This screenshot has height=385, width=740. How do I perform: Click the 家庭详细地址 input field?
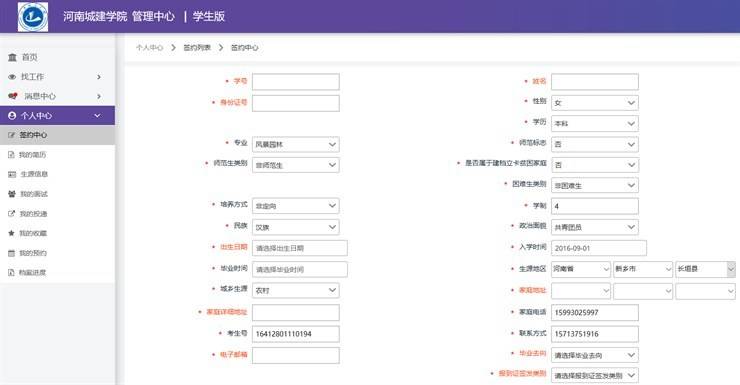tap(295, 312)
